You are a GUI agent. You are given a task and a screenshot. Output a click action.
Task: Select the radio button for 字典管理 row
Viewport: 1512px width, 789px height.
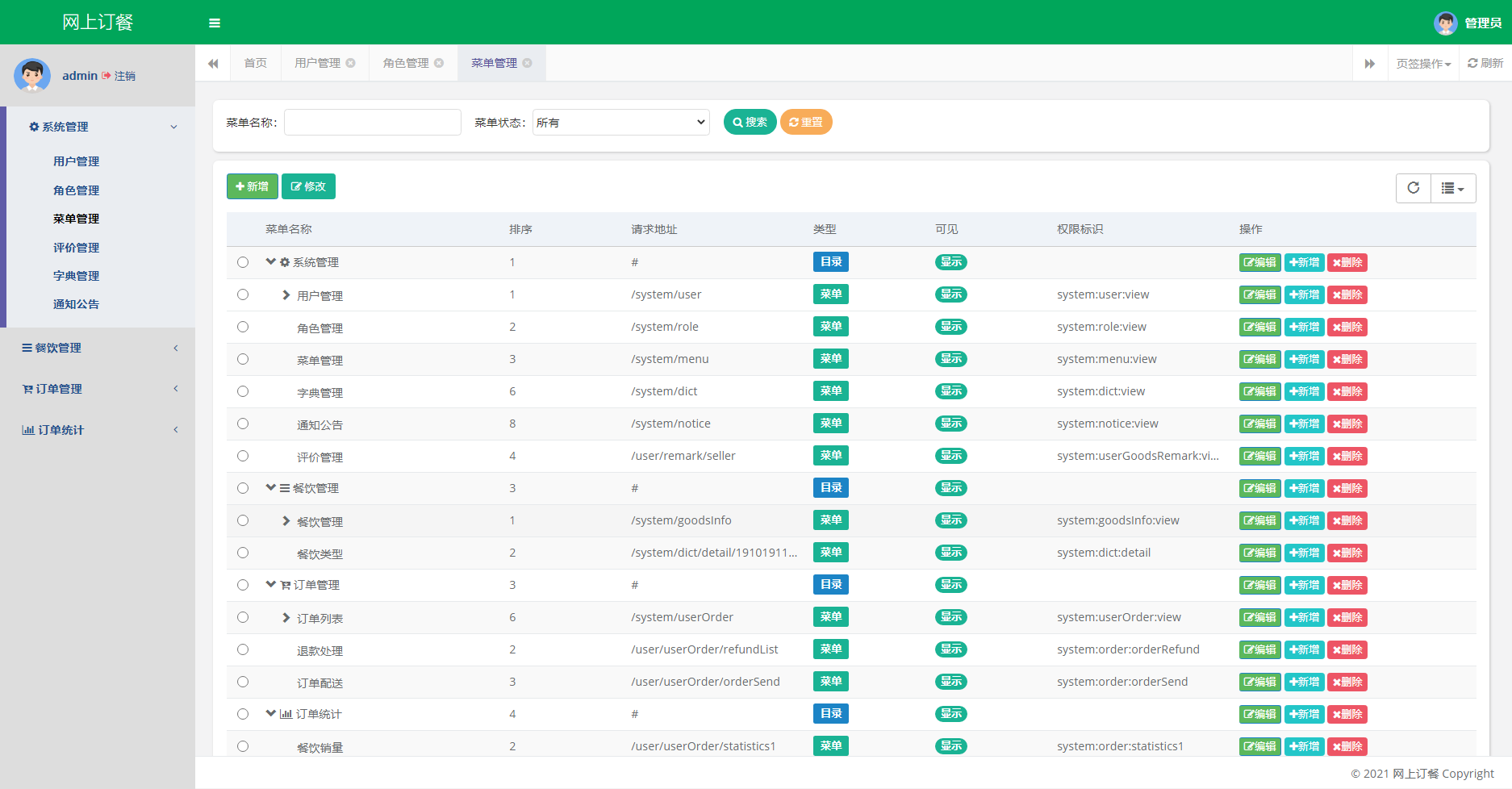coord(243,391)
